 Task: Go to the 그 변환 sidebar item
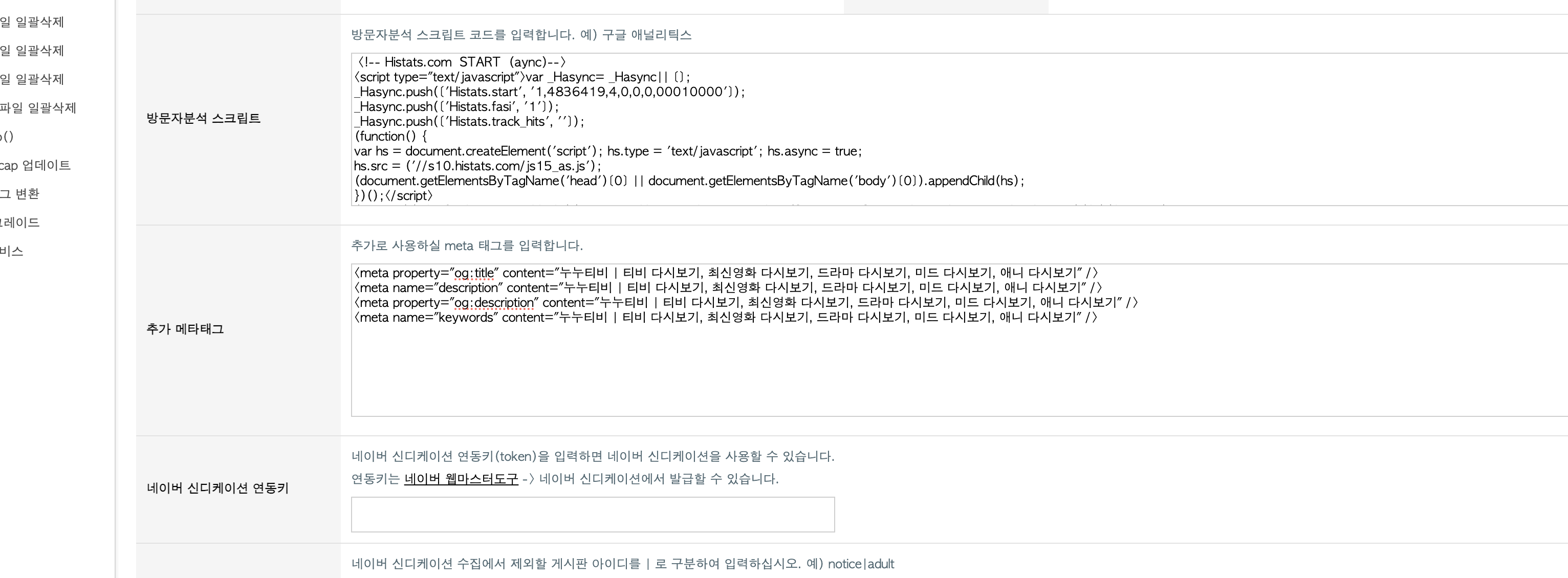tap(19, 193)
